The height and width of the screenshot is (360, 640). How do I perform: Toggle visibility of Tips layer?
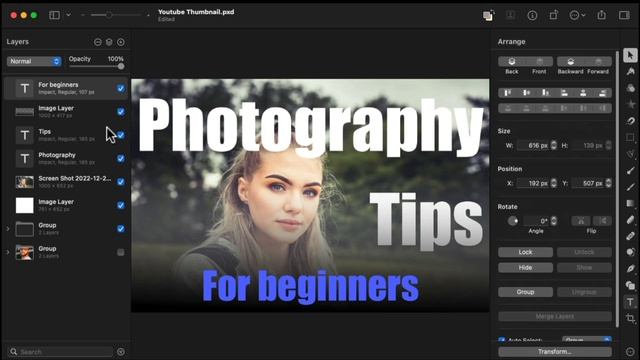[x=121, y=135]
